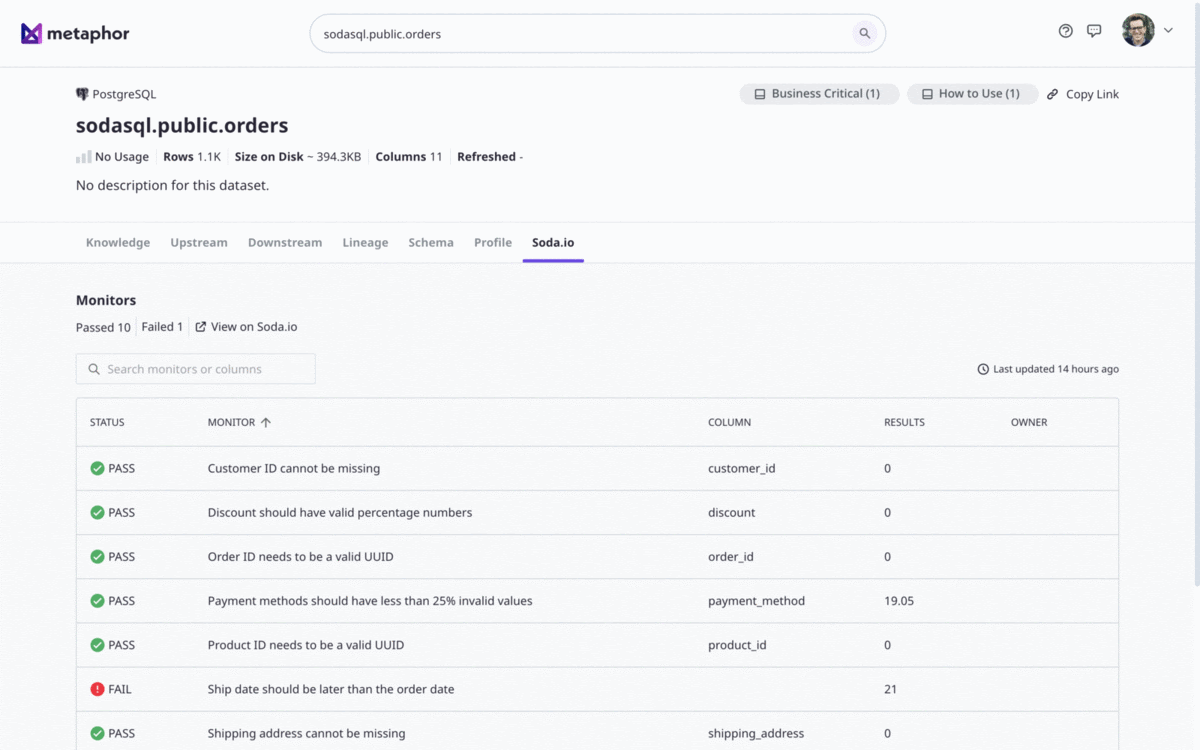Select 'Customer ID cannot be missing' monitor
The image size is (1200, 750).
(x=294, y=468)
